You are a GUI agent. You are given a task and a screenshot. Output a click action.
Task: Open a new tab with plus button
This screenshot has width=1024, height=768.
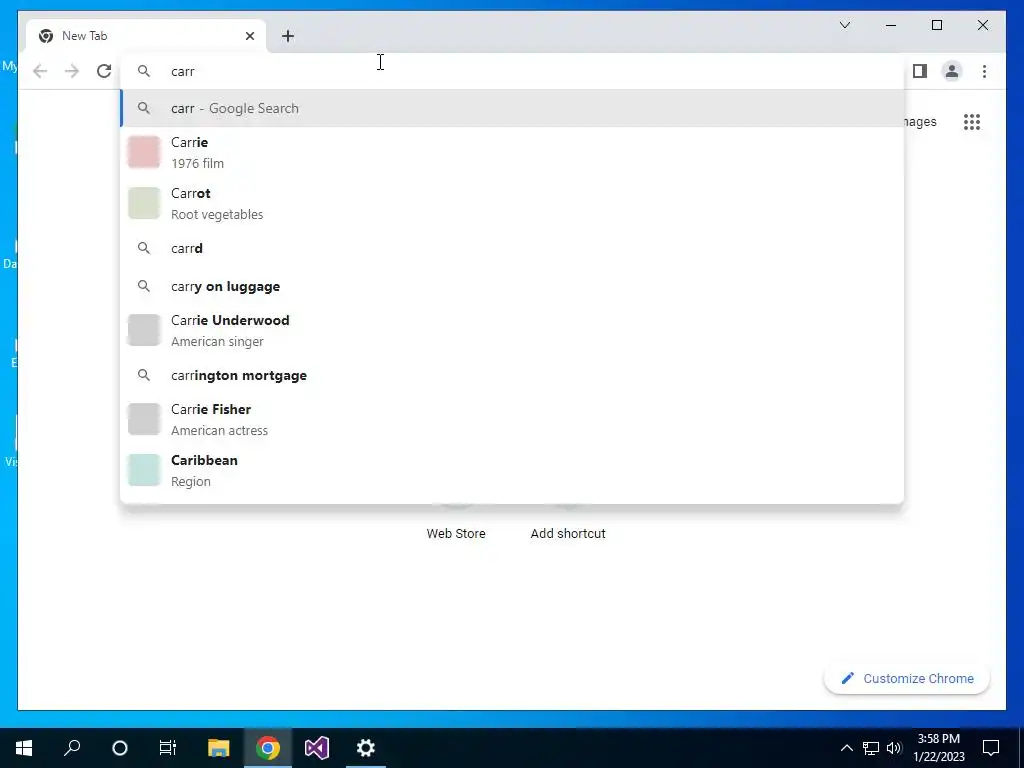pyautogui.click(x=288, y=36)
